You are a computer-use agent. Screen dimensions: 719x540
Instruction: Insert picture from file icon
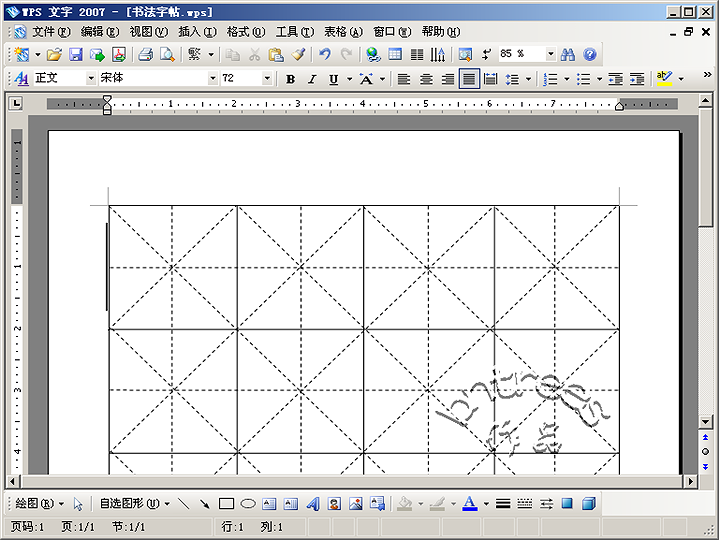click(x=356, y=504)
